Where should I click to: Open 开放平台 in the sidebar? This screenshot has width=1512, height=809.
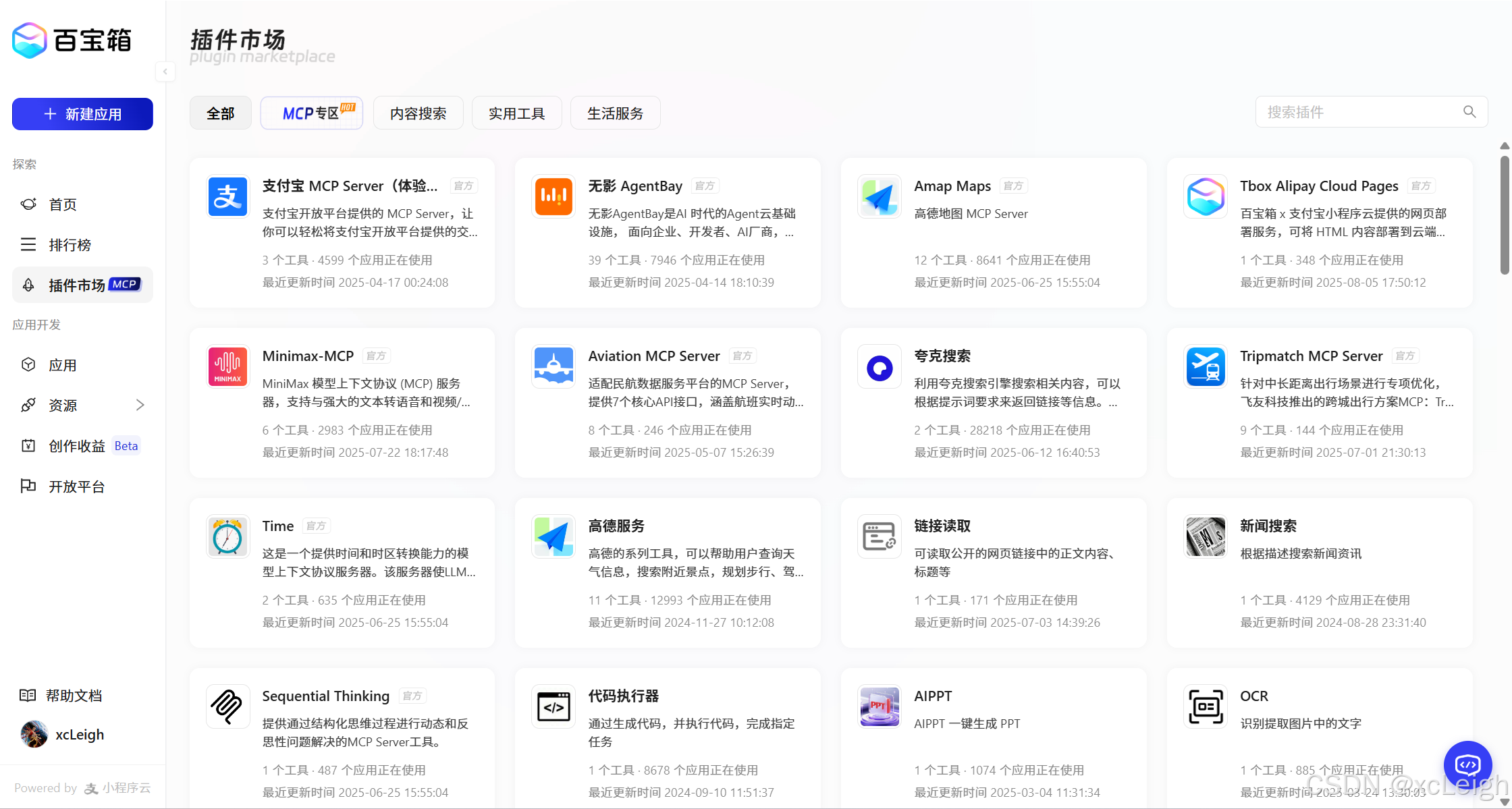(82, 486)
